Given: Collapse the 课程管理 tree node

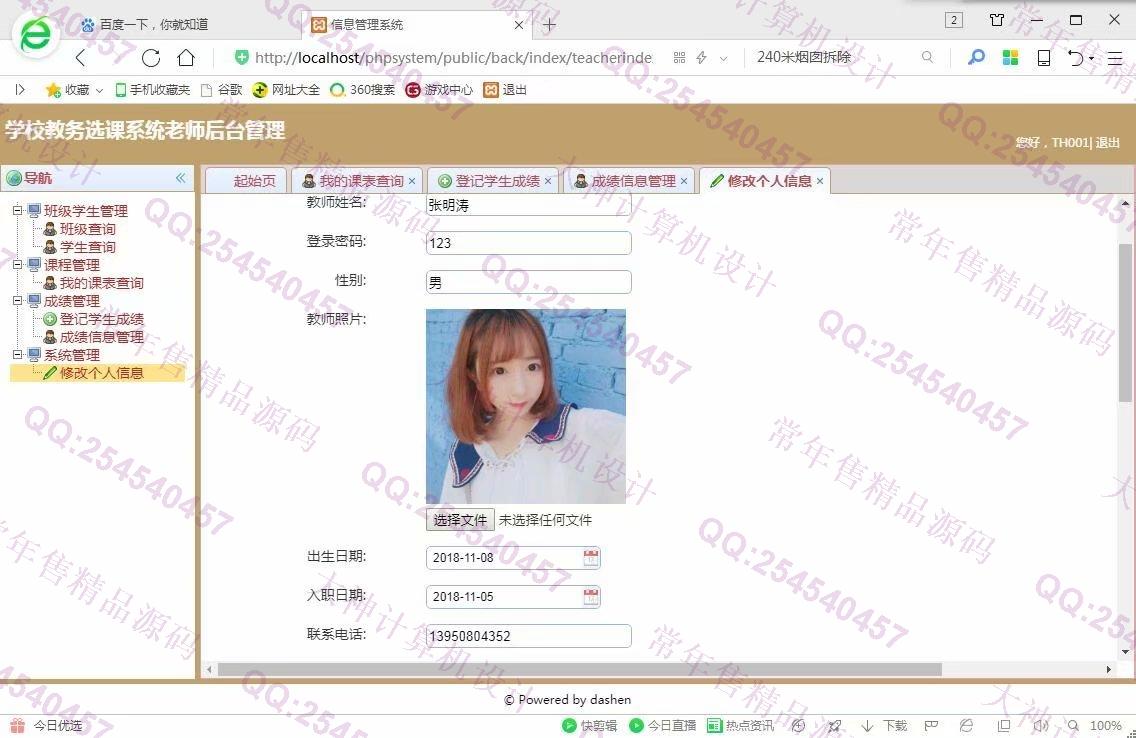Looking at the screenshot, I should tap(17, 265).
